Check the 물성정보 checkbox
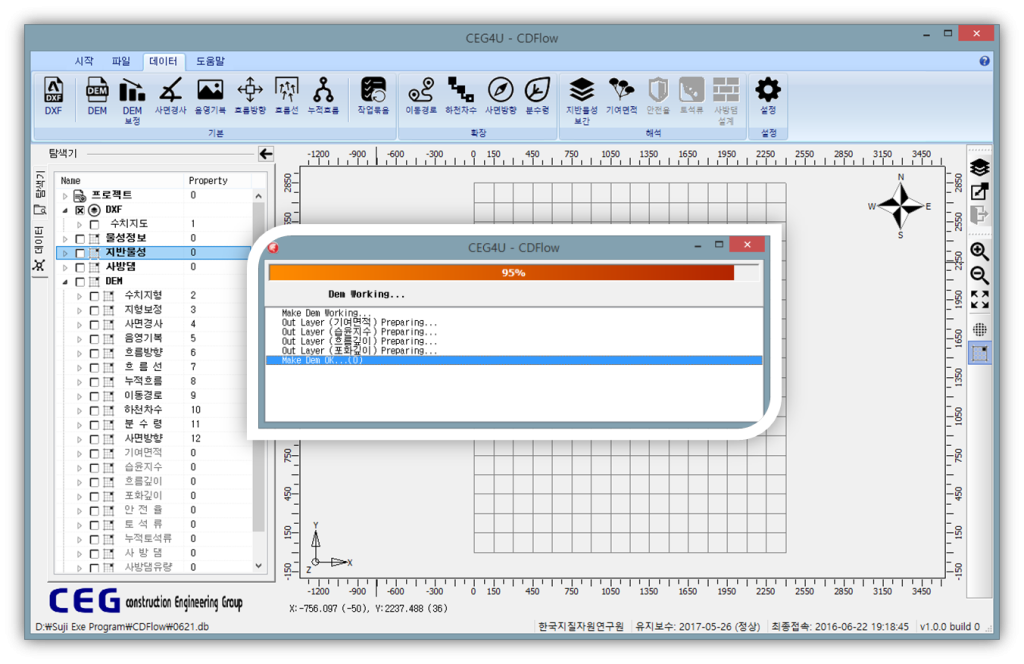Image resolution: width=1024 pixels, height=664 pixels. (80, 239)
